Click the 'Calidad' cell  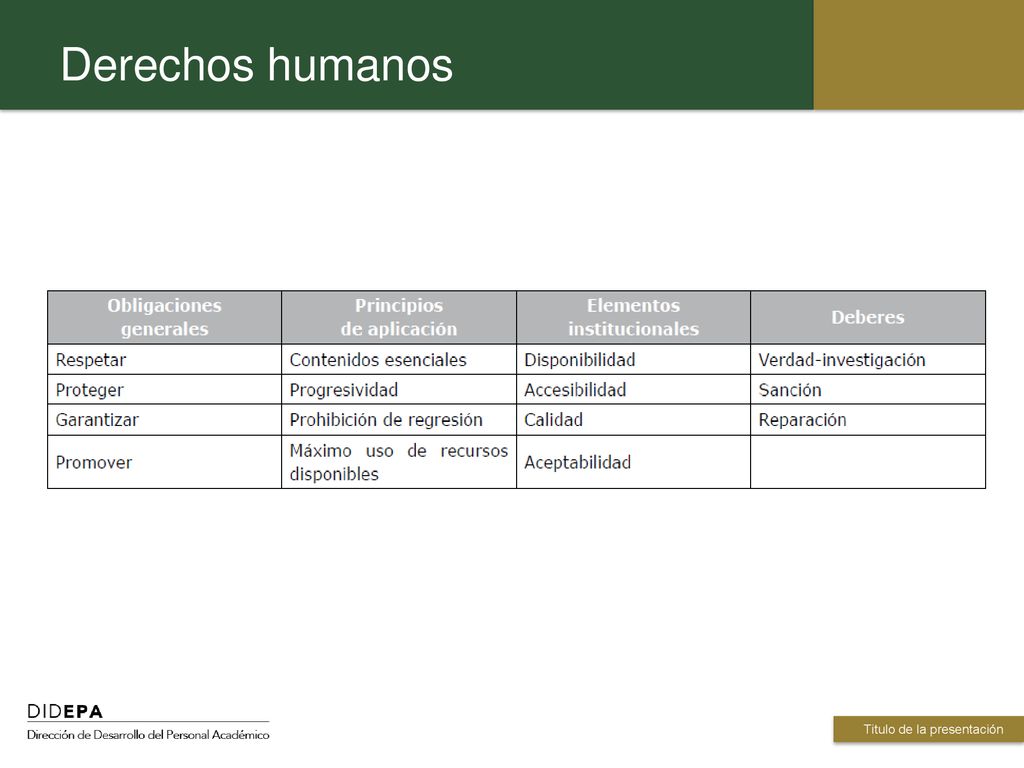633,419
